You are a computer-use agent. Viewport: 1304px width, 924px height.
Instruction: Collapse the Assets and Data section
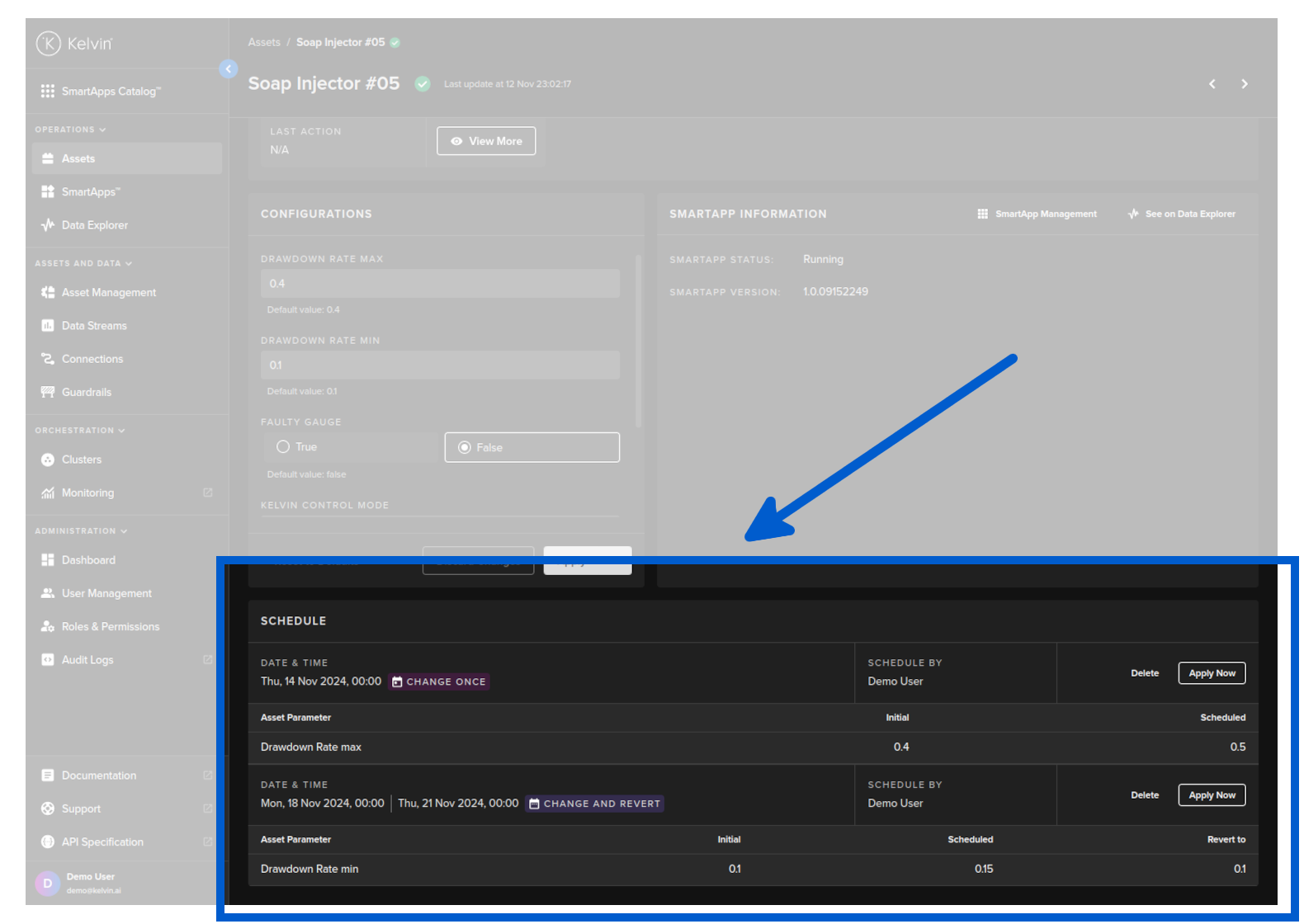83,263
